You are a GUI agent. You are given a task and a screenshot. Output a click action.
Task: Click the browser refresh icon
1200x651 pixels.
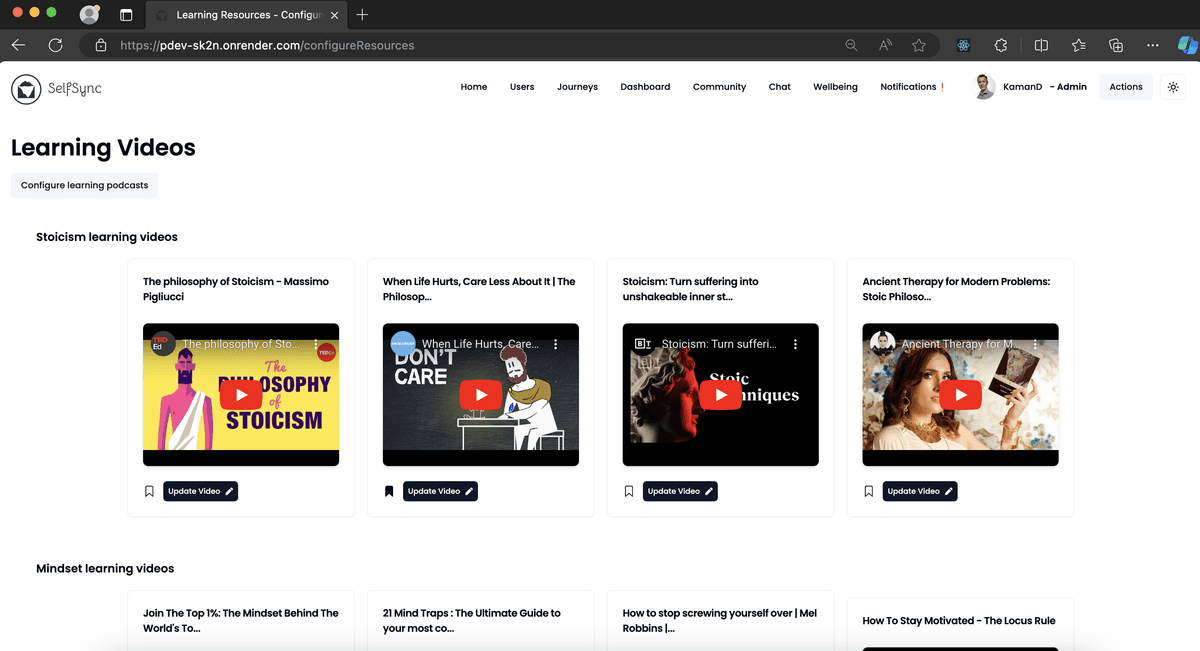[x=55, y=45]
